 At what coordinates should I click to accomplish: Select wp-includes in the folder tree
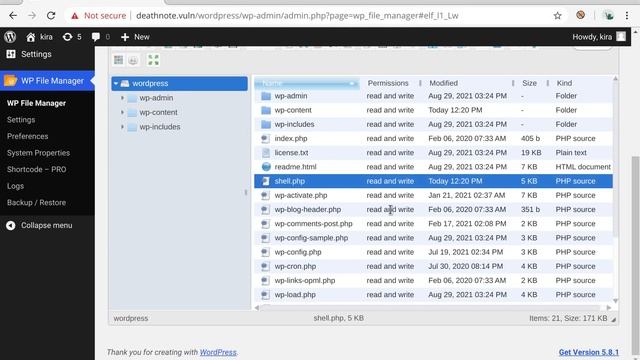point(160,127)
